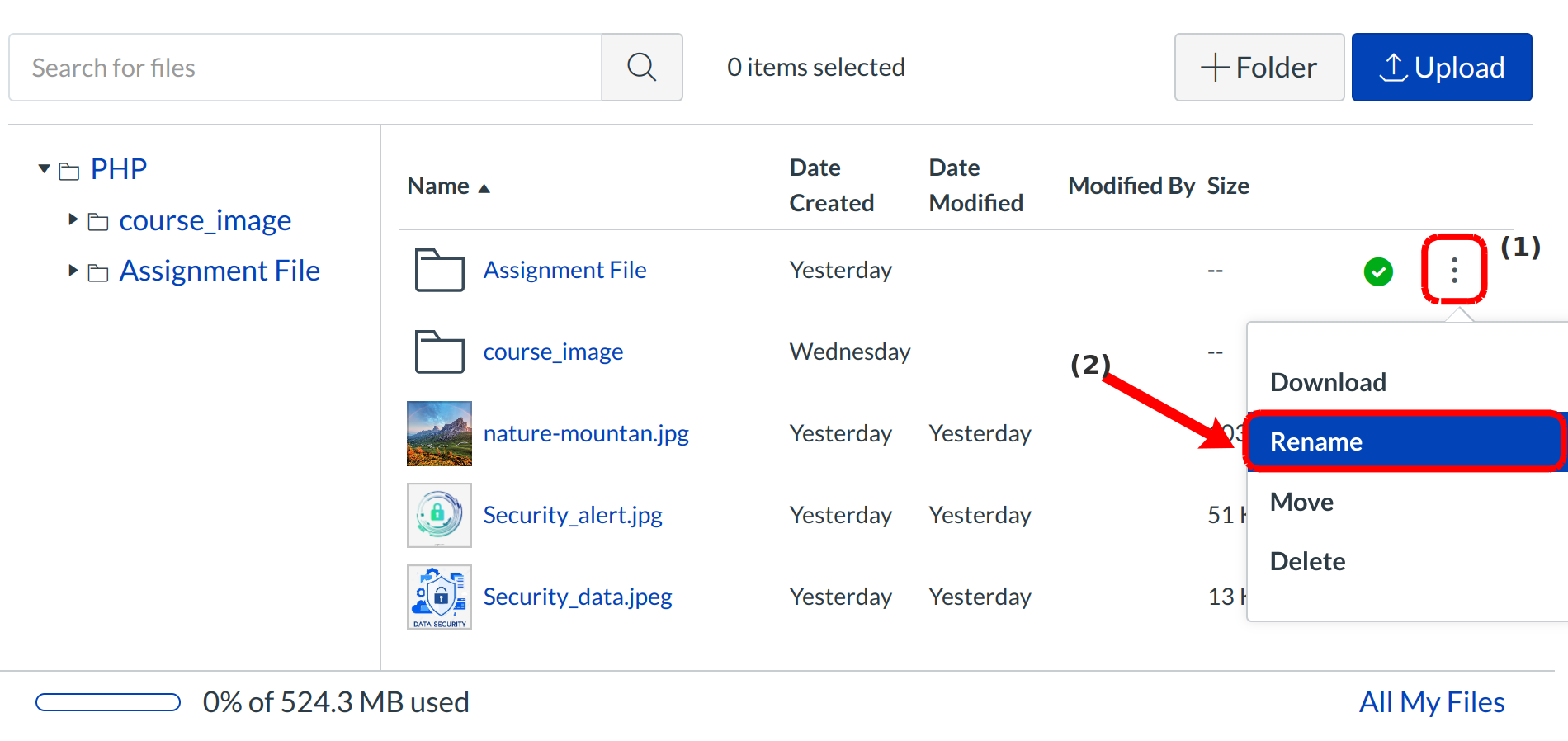Click the Upload button
The image size is (1568, 741).
[1441, 68]
